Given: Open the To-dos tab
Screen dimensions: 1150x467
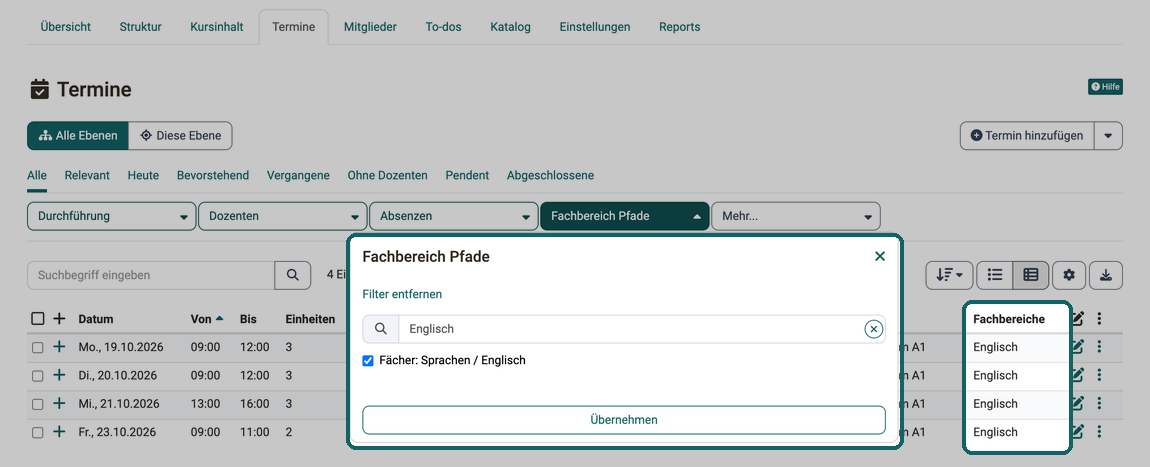Looking at the screenshot, I should click(444, 27).
